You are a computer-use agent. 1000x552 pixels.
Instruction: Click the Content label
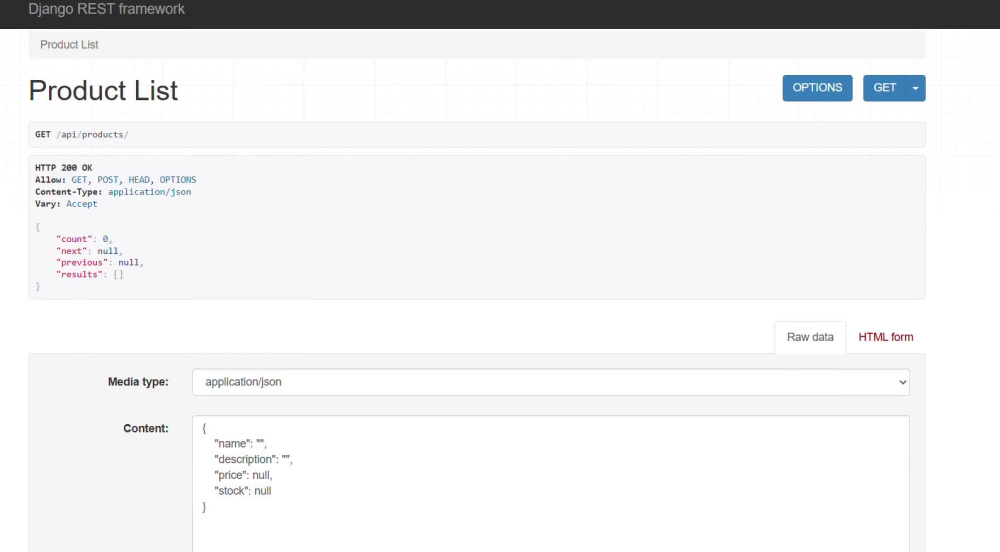[146, 428]
